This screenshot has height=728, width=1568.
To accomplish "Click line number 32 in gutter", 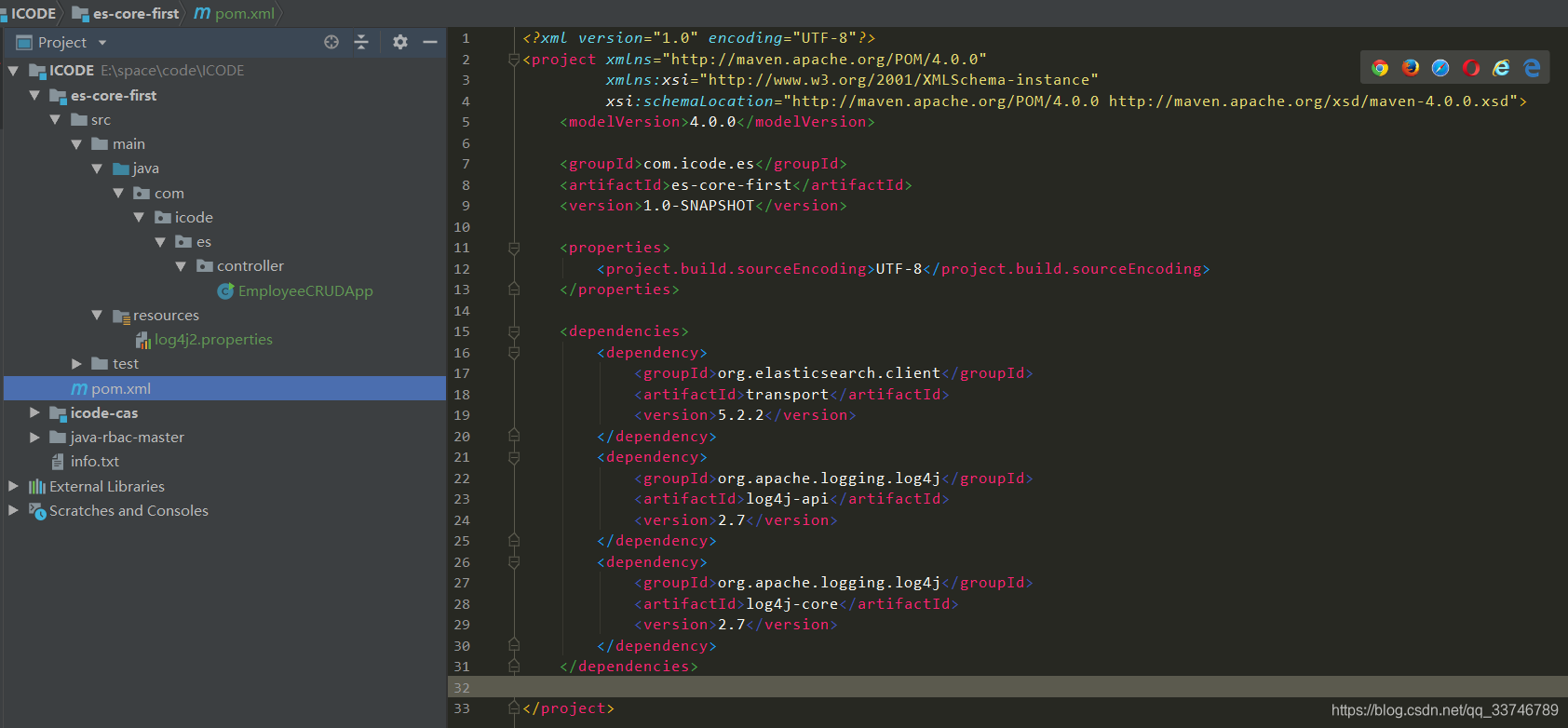I will point(462,688).
